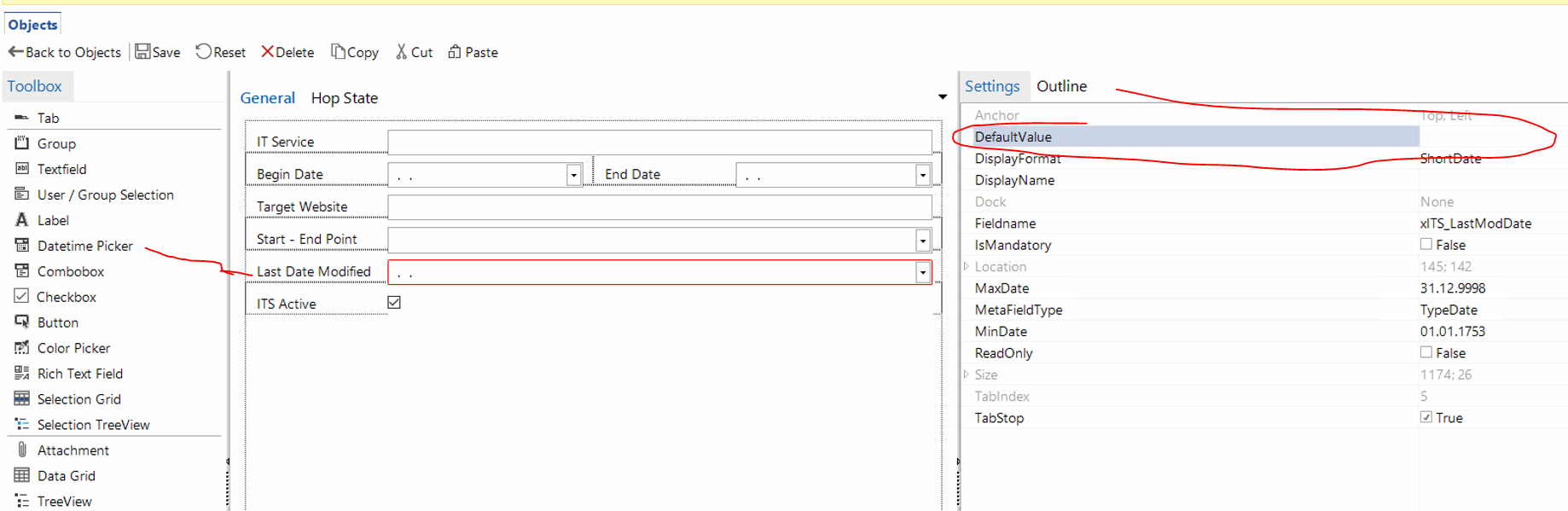This screenshot has width=1568, height=511.
Task: Click the Save icon in toolbar
Action: tap(143, 52)
